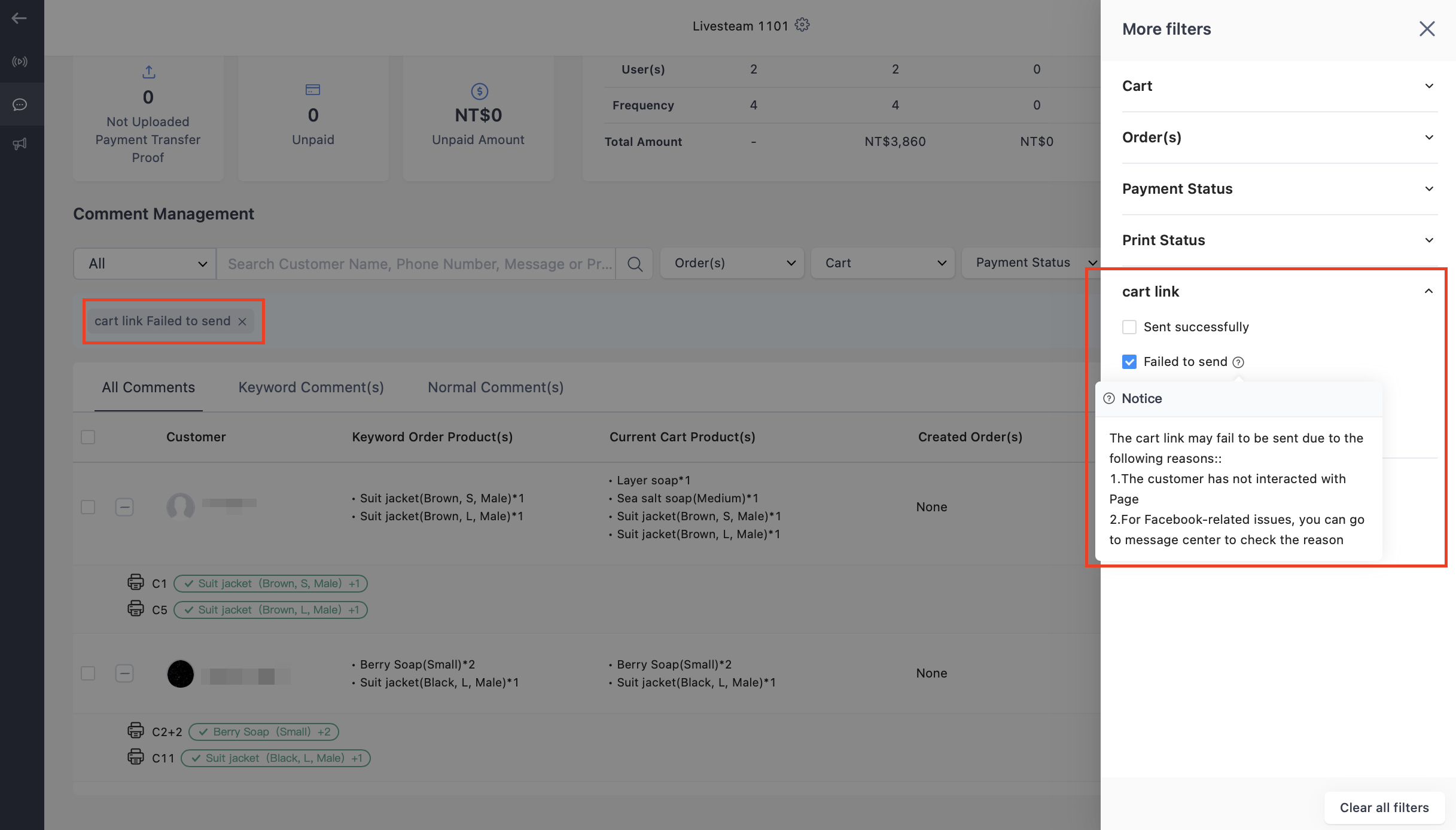Click the printer icon for C11
The height and width of the screenshot is (830, 1456).
point(136,756)
